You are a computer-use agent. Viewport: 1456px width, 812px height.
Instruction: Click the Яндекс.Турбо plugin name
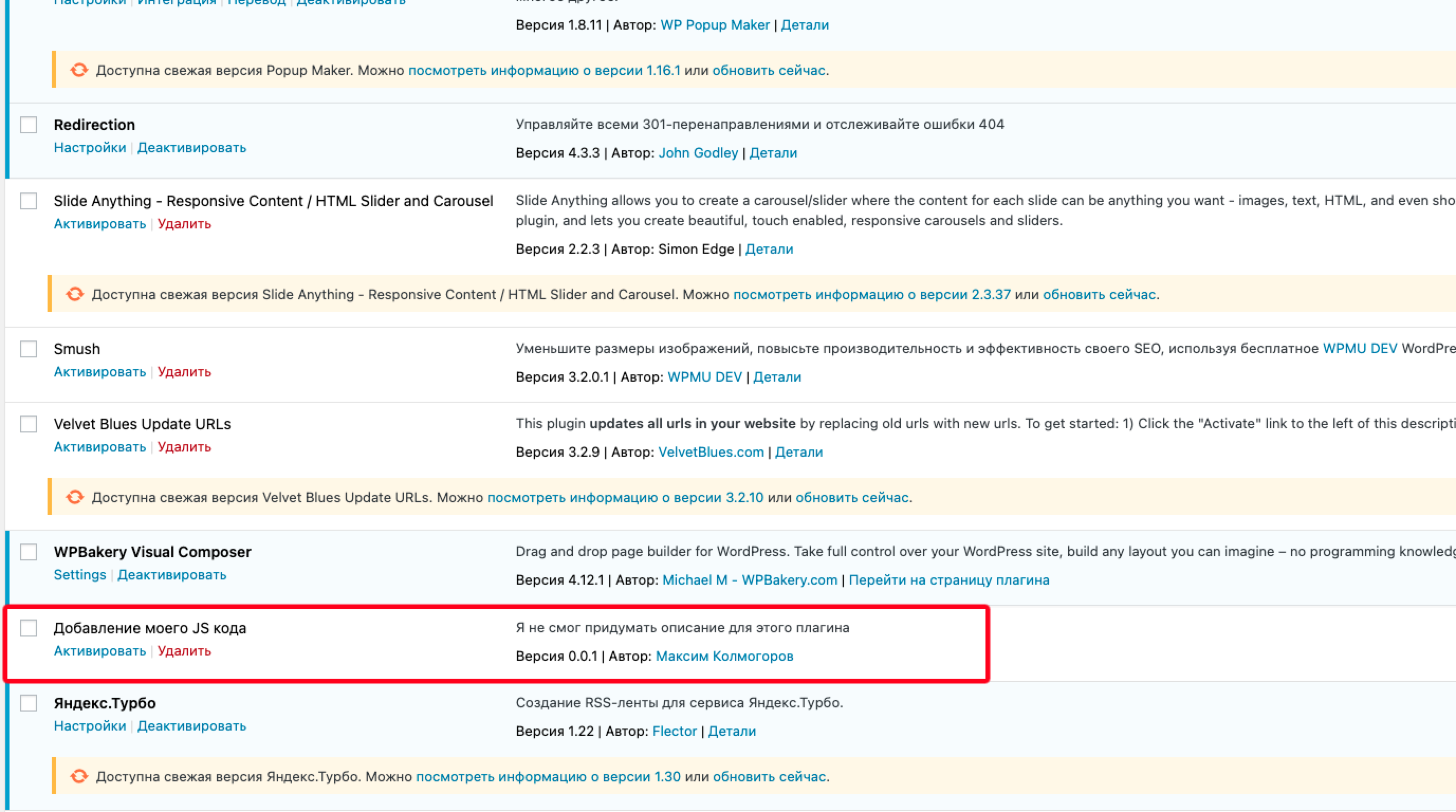pos(105,704)
